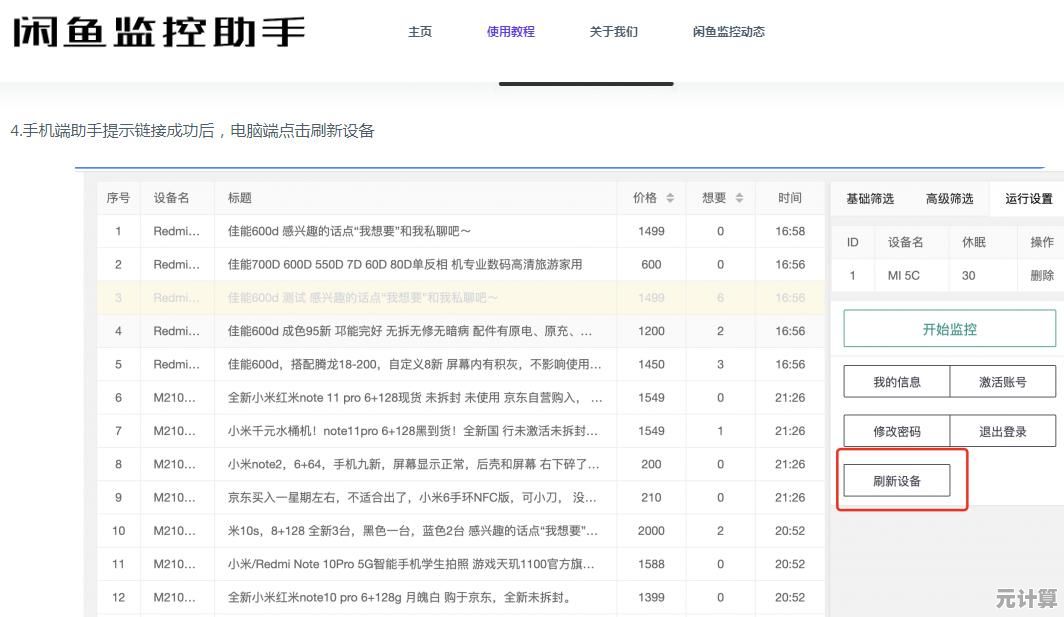The height and width of the screenshot is (617, 1064).
Task: Select the 运行设置 tab
Action: coord(1028,199)
